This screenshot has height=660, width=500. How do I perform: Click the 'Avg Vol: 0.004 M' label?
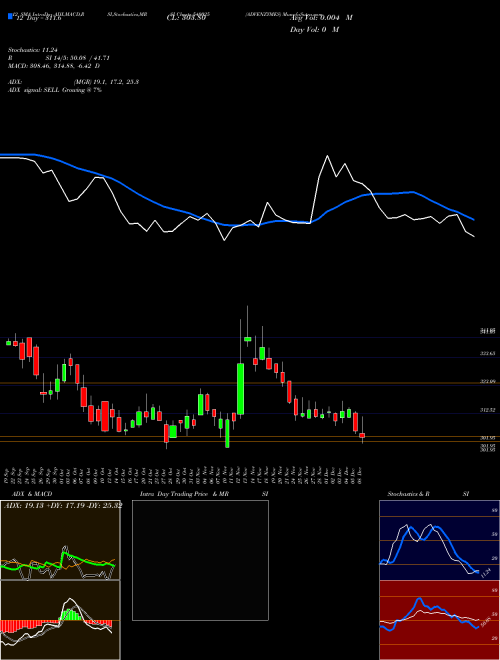click(321, 18)
